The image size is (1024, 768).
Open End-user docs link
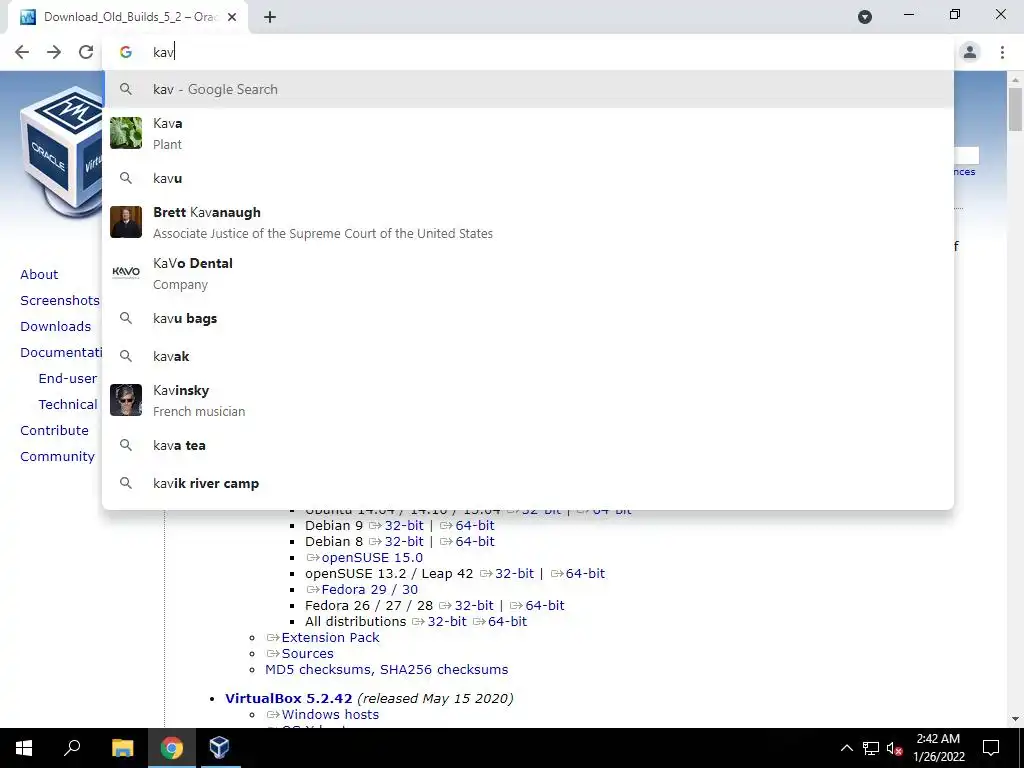[68, 379]
